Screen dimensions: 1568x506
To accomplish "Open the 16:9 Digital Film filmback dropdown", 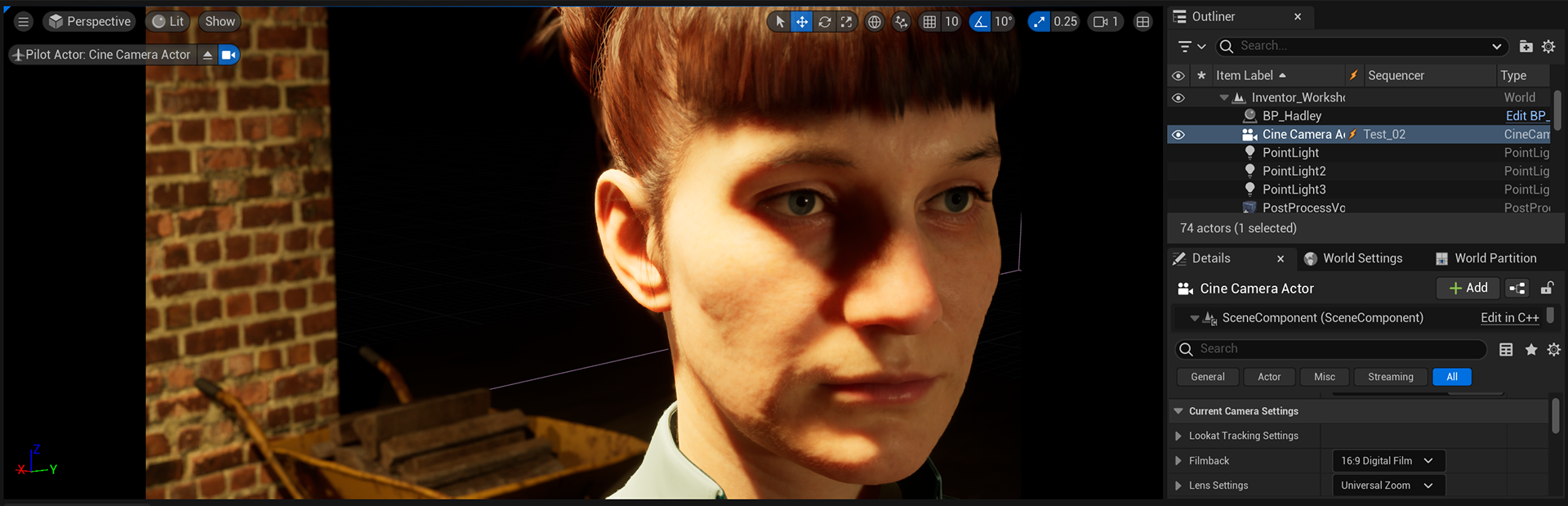I will coord(1388,461).
